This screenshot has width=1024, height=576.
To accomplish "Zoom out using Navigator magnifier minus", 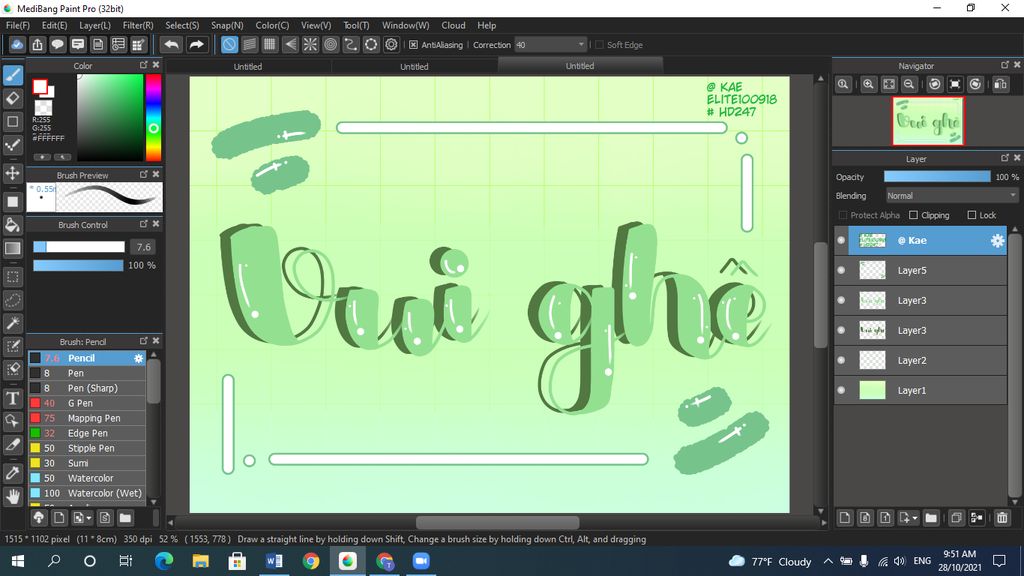I will pos(908,84).
